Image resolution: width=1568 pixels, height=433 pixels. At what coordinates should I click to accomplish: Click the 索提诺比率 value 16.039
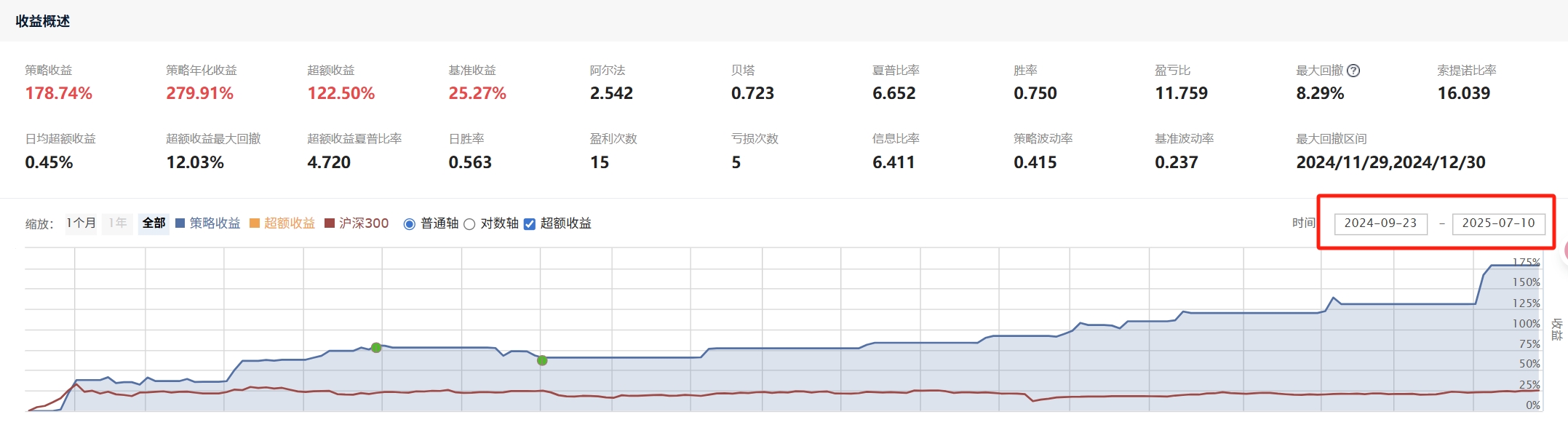(x=1464, y=93)
